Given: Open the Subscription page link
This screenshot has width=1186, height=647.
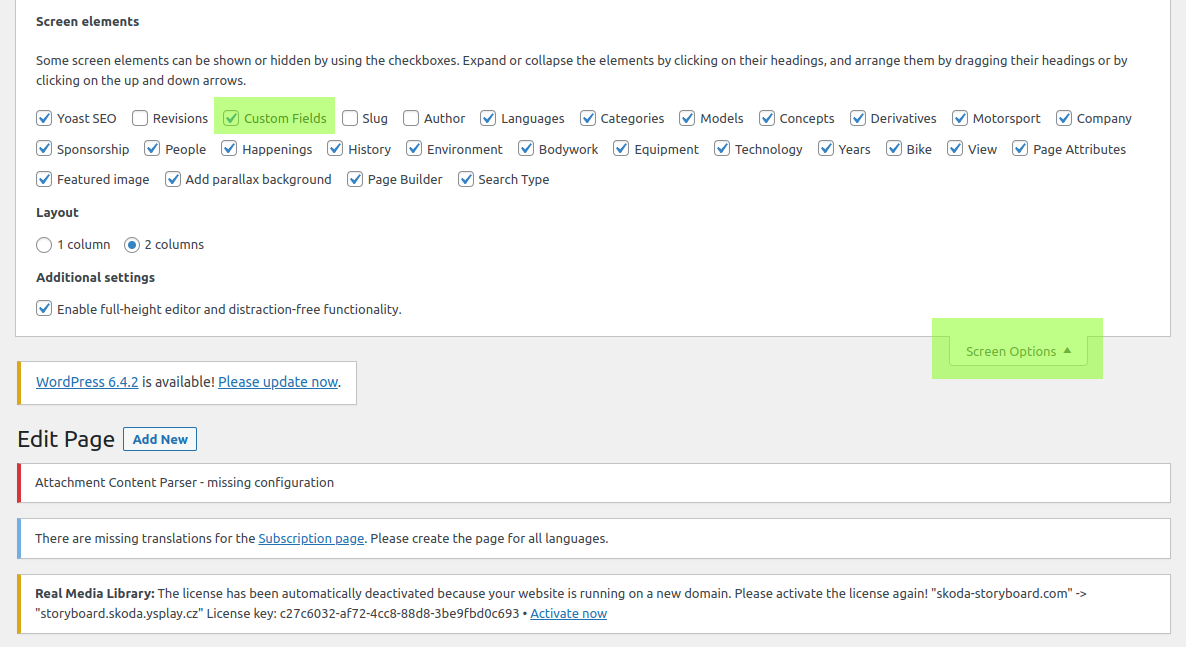Looking at the screenshot, I should 311,539.
